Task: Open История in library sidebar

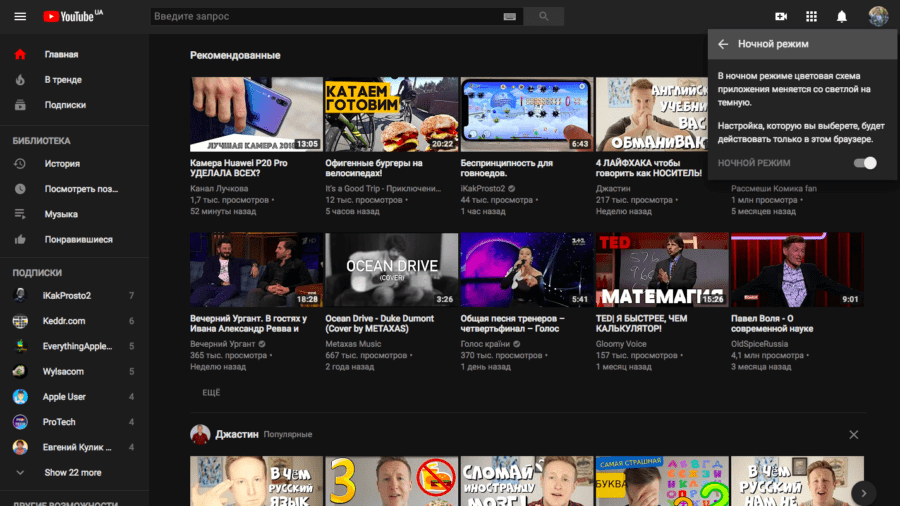Action: [62, 164]
